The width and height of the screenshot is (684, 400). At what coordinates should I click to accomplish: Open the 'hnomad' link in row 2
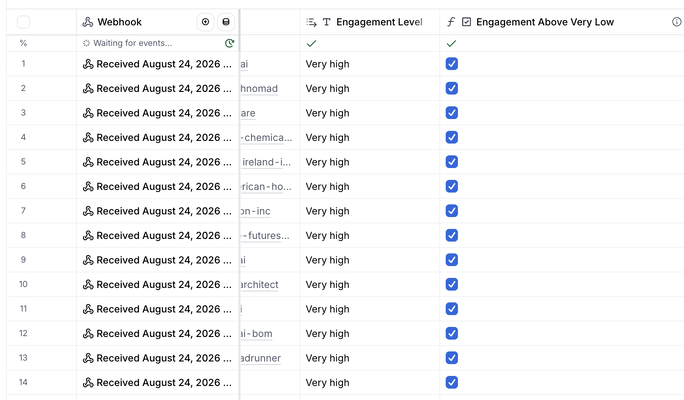click(259, 89)
